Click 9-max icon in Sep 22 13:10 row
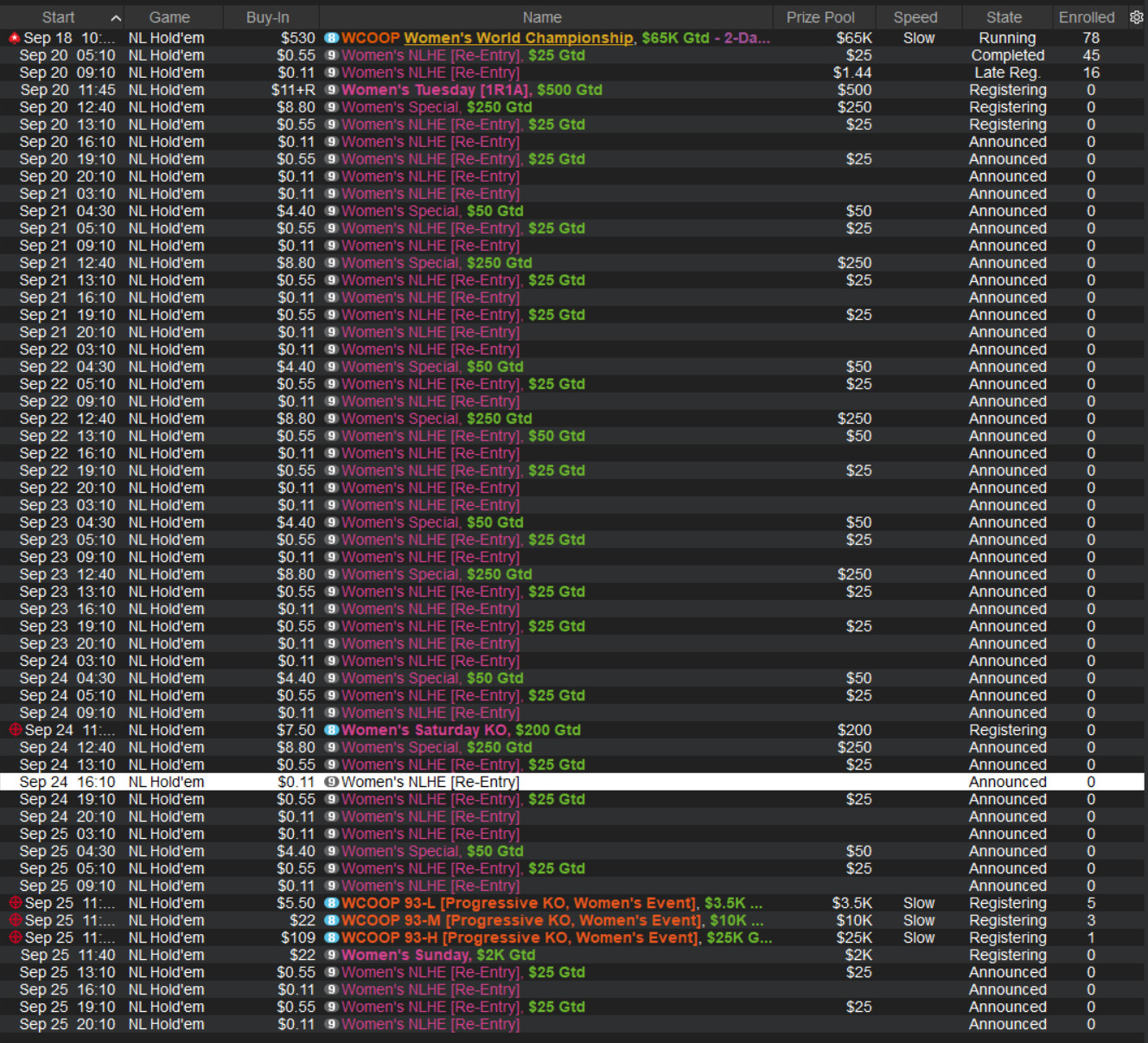1148x1043 pixels. (x=331, y=436)
